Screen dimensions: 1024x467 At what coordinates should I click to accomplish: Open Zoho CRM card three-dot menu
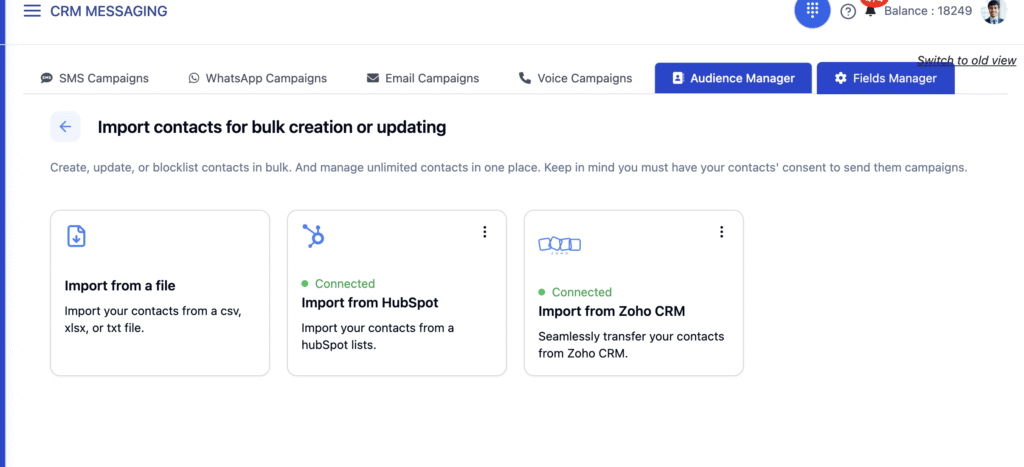(722, 232)
